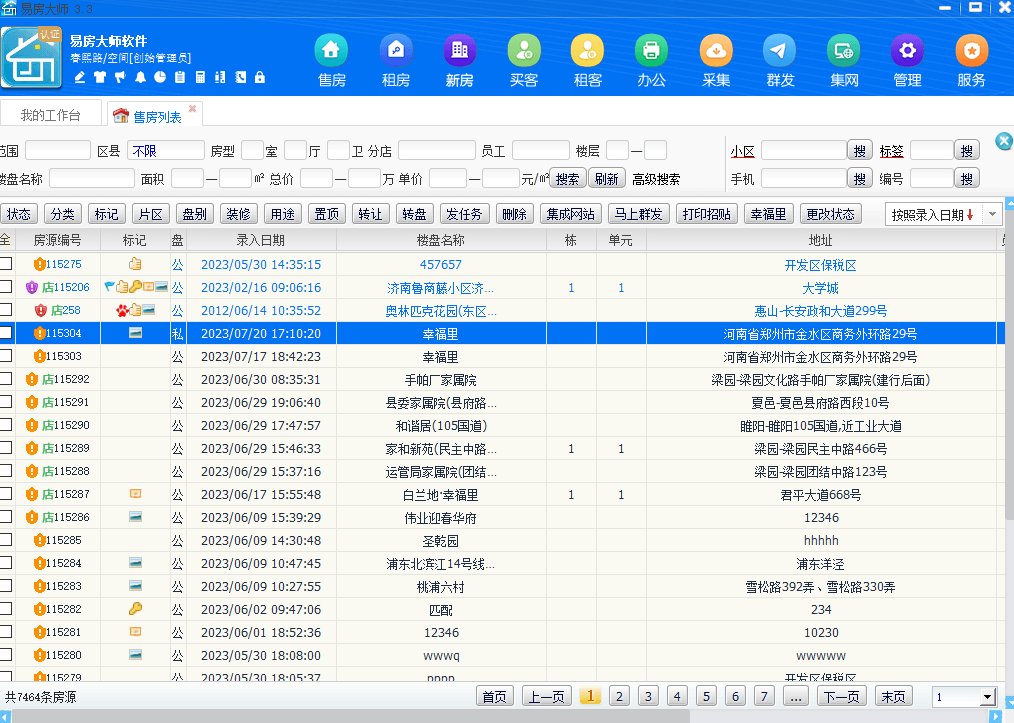The image size is (1014, 723).
Task: Click the 搜索 search button
Action: (567, 179)
